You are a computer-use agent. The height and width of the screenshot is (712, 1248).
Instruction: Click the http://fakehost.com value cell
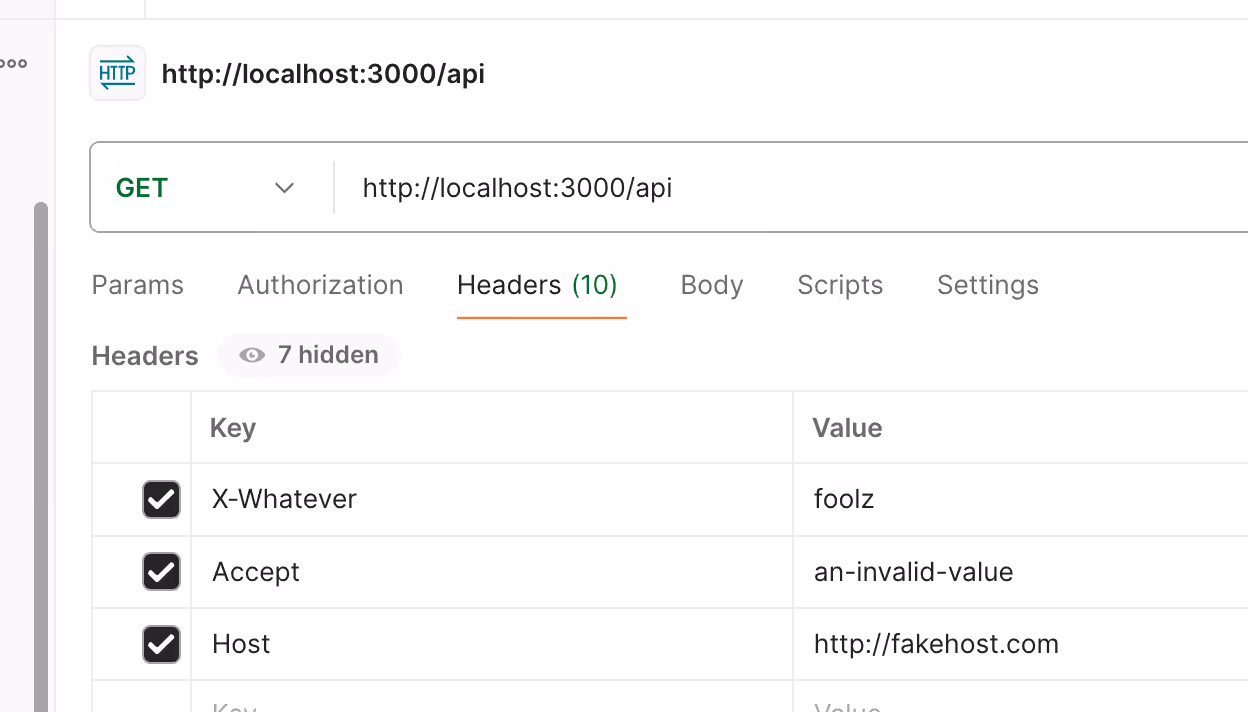click(x=1021, y=644)
